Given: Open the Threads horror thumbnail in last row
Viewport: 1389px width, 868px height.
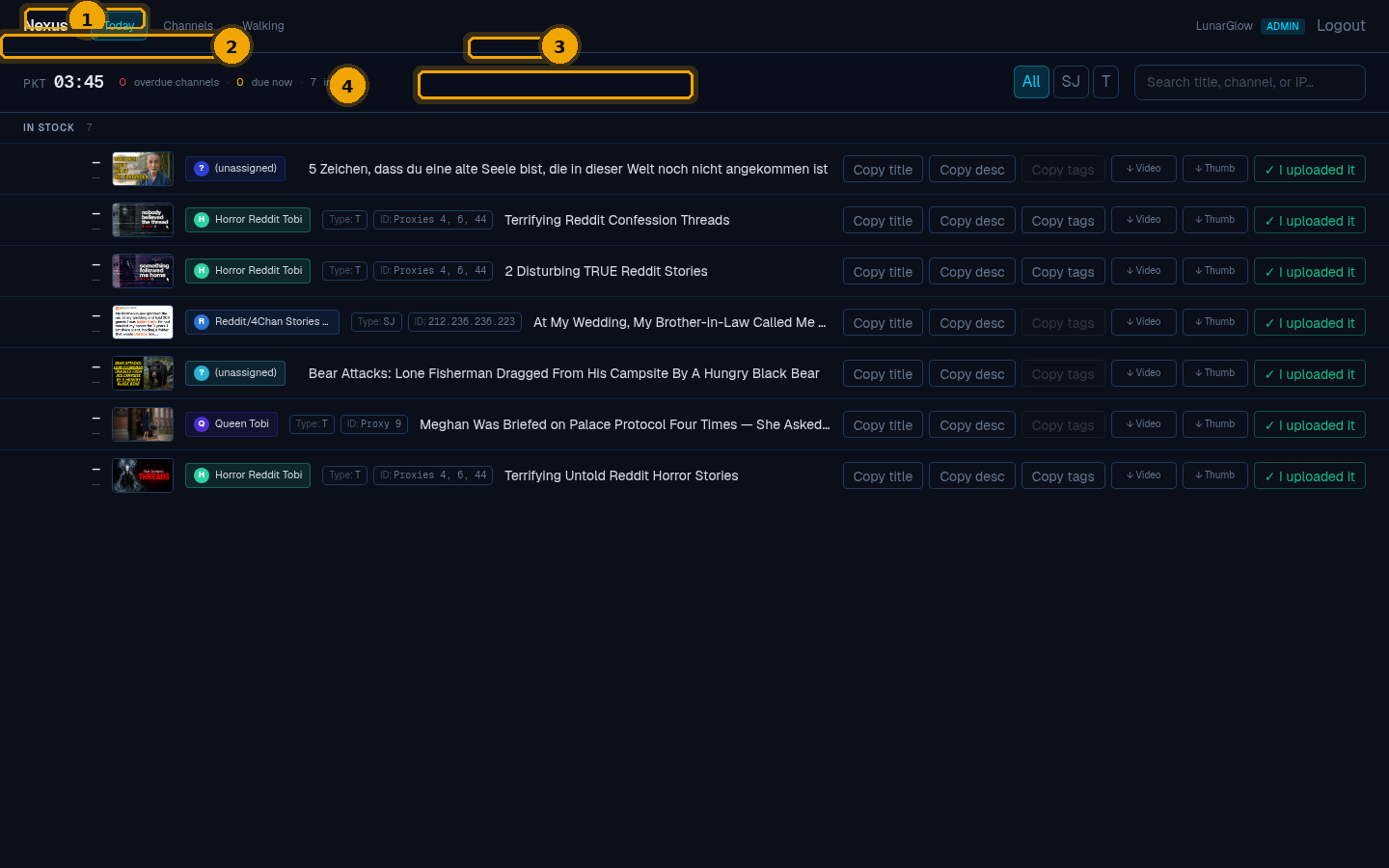Looking at the screenshot, I should 143,475.
